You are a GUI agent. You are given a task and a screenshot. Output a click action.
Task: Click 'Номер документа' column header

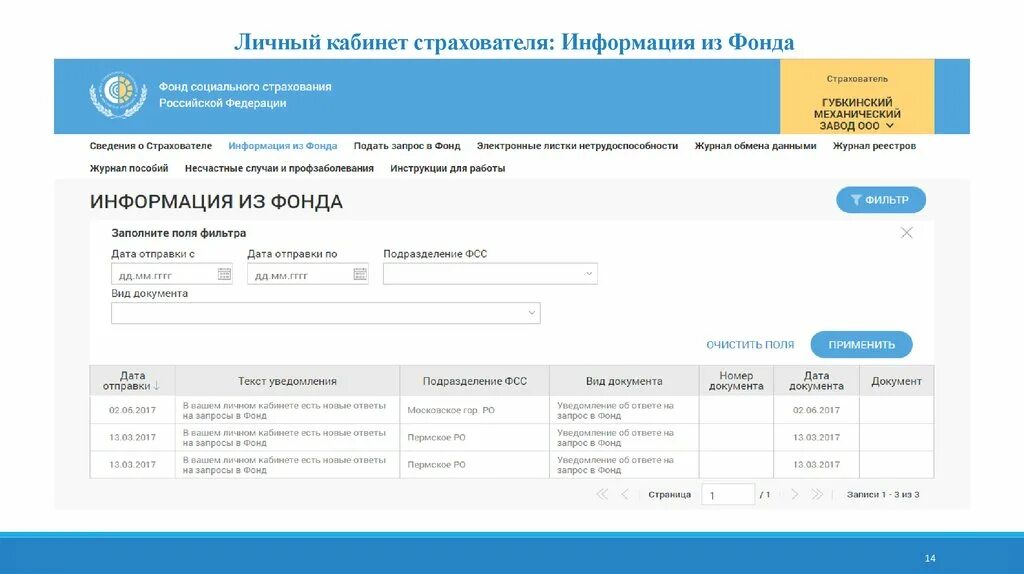(736, 381)
